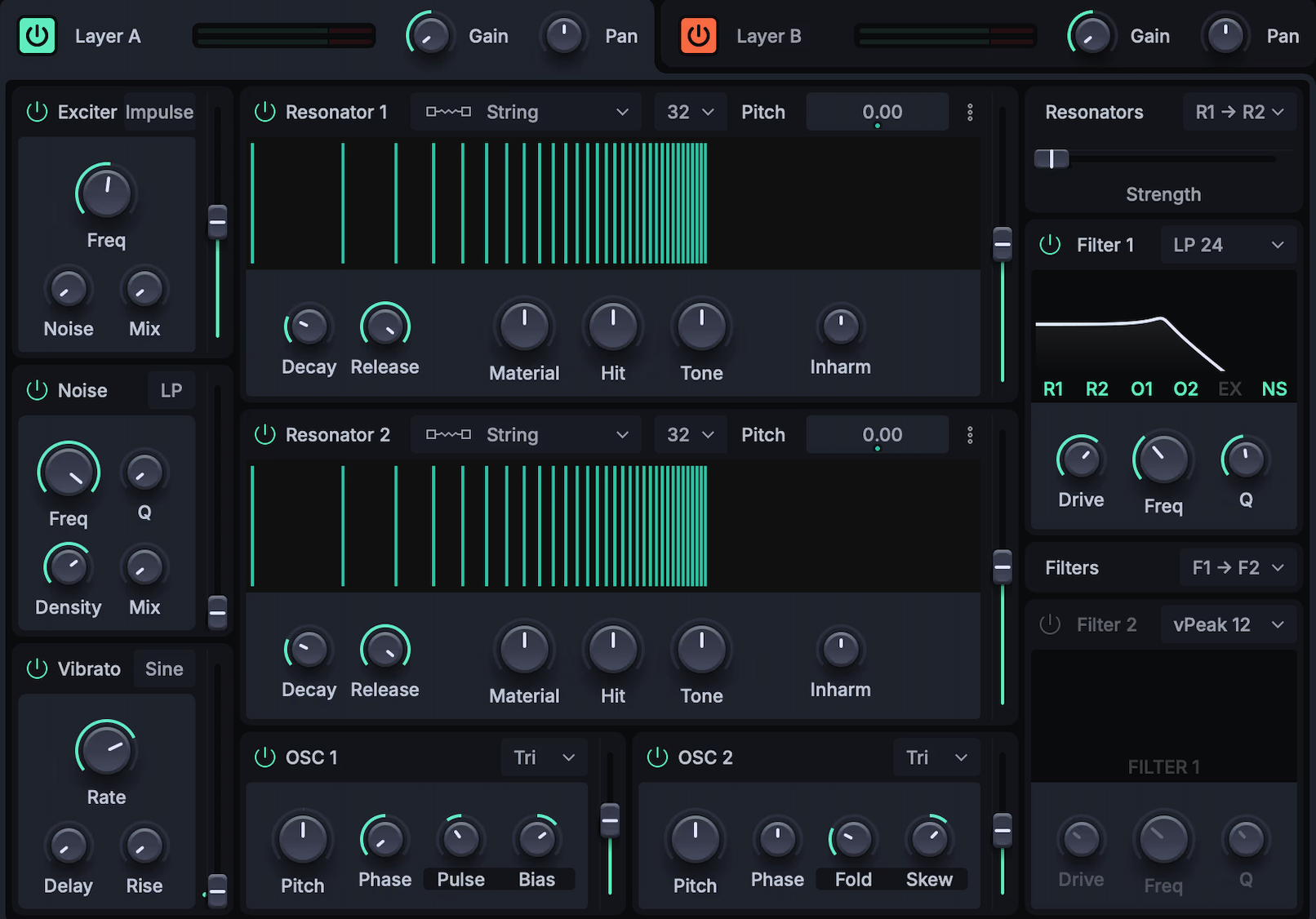
Task: Toggle O2 filter routing source
Action: click(1185, 388)
